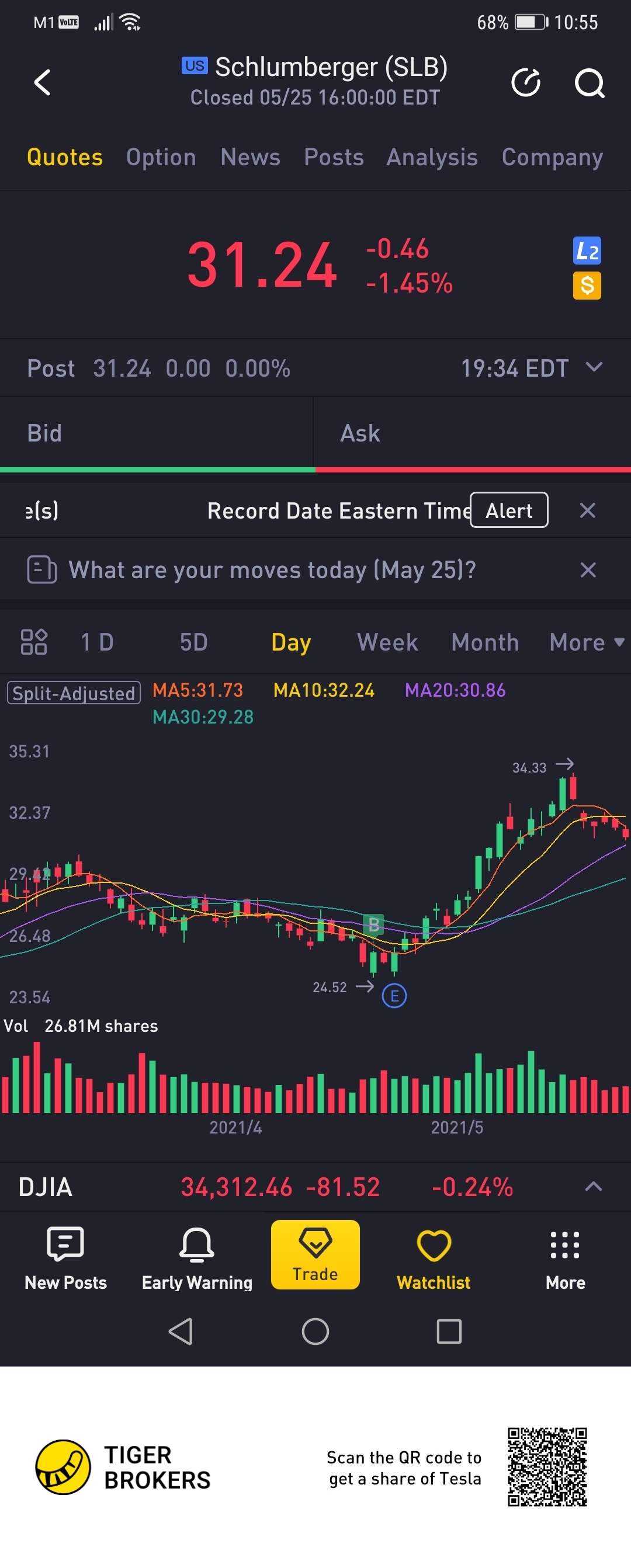The width and height of the screenshot is (631, 1568).
Task: Toggle Split-Adjusted chart setting
Action: pyautogui.click(x=74, y=693)
